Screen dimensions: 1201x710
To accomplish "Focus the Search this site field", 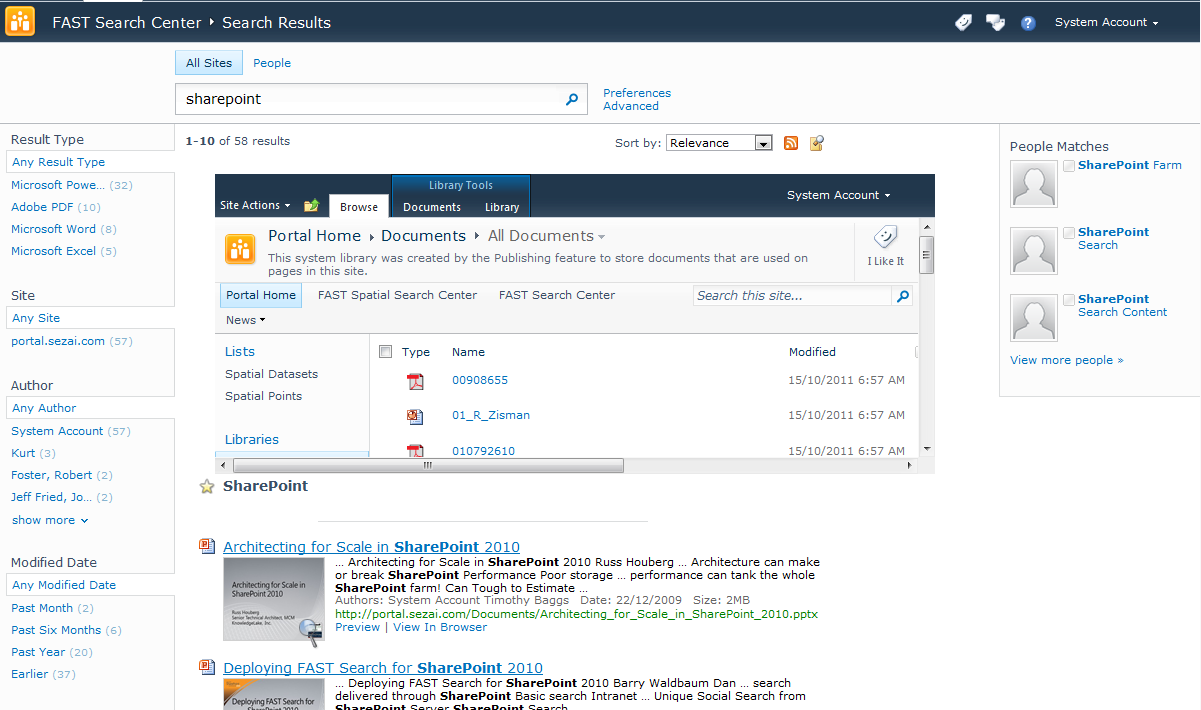I will point(792,296).
